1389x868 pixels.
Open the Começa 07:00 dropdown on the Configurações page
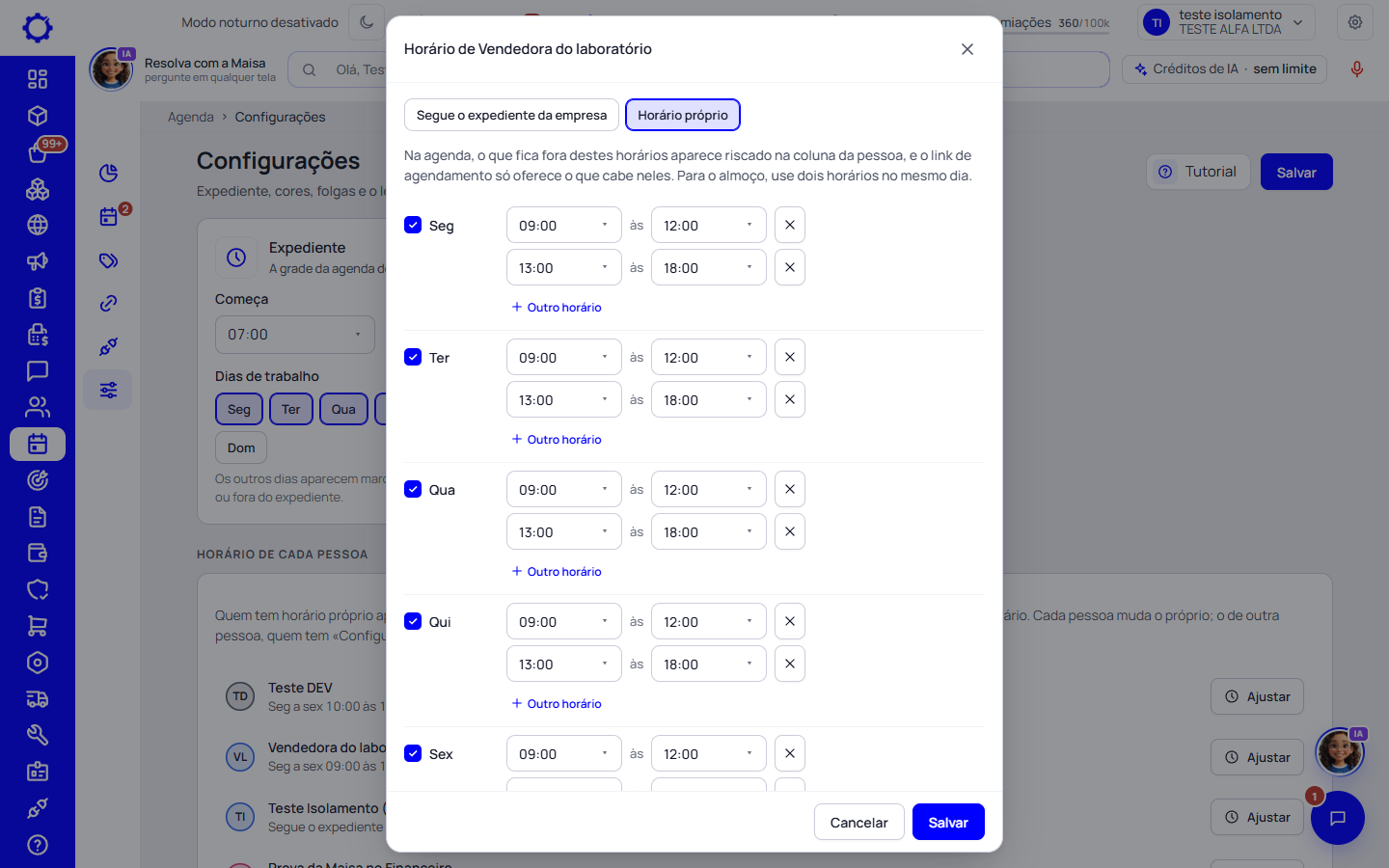pyautogui.click(x=294, y=335)
